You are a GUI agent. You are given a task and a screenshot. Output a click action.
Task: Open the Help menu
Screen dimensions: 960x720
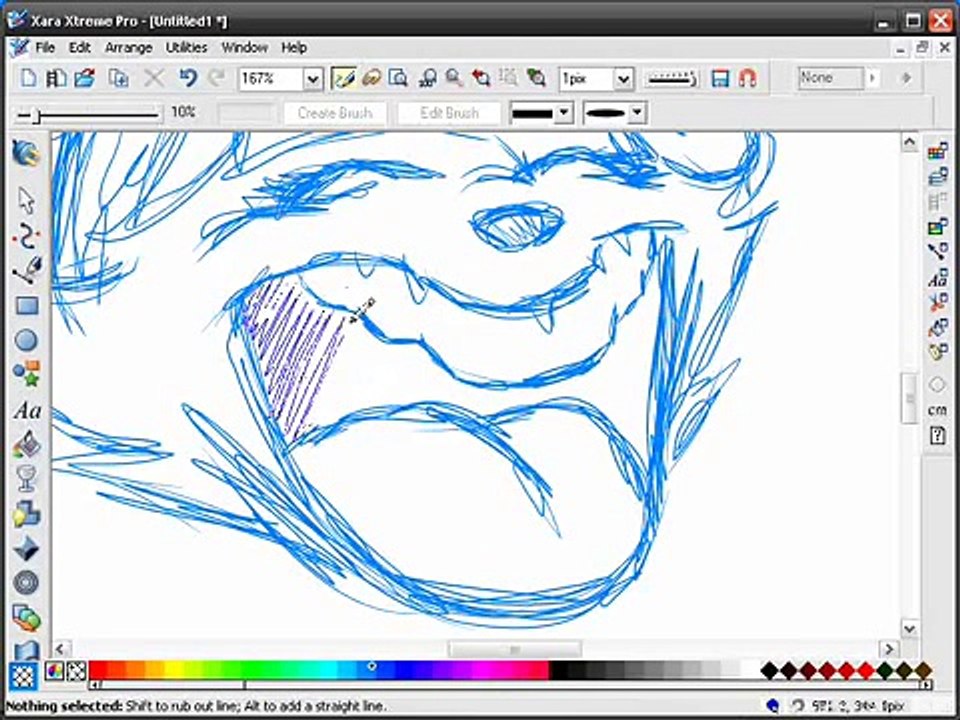[294, 47]
